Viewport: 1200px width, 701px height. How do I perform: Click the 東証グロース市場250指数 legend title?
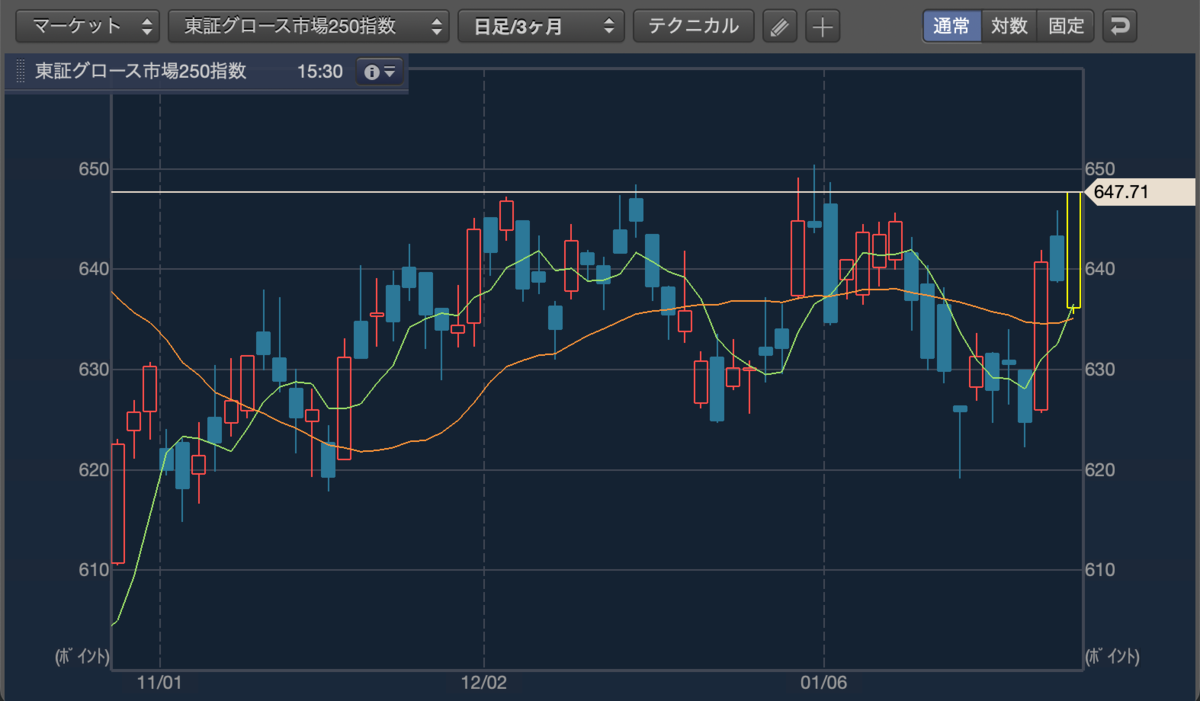141,72
